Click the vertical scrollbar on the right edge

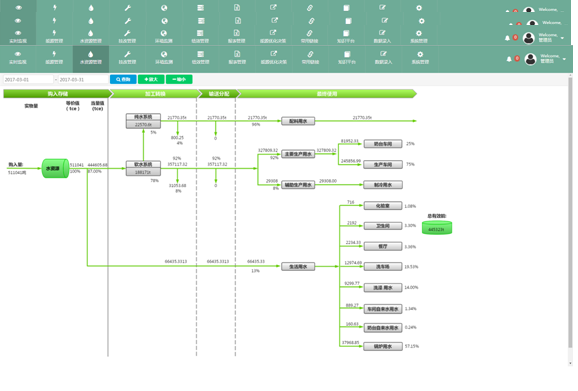(x=570, y=220)
